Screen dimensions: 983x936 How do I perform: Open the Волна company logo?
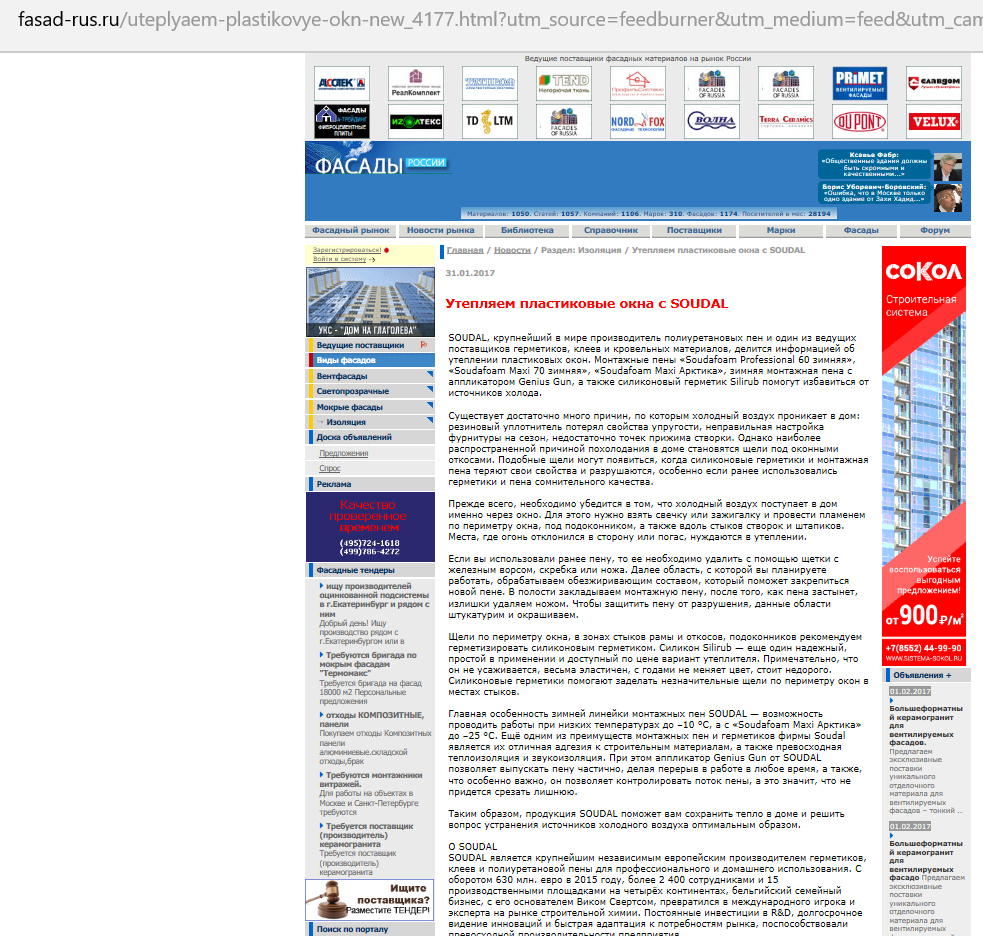712,121
